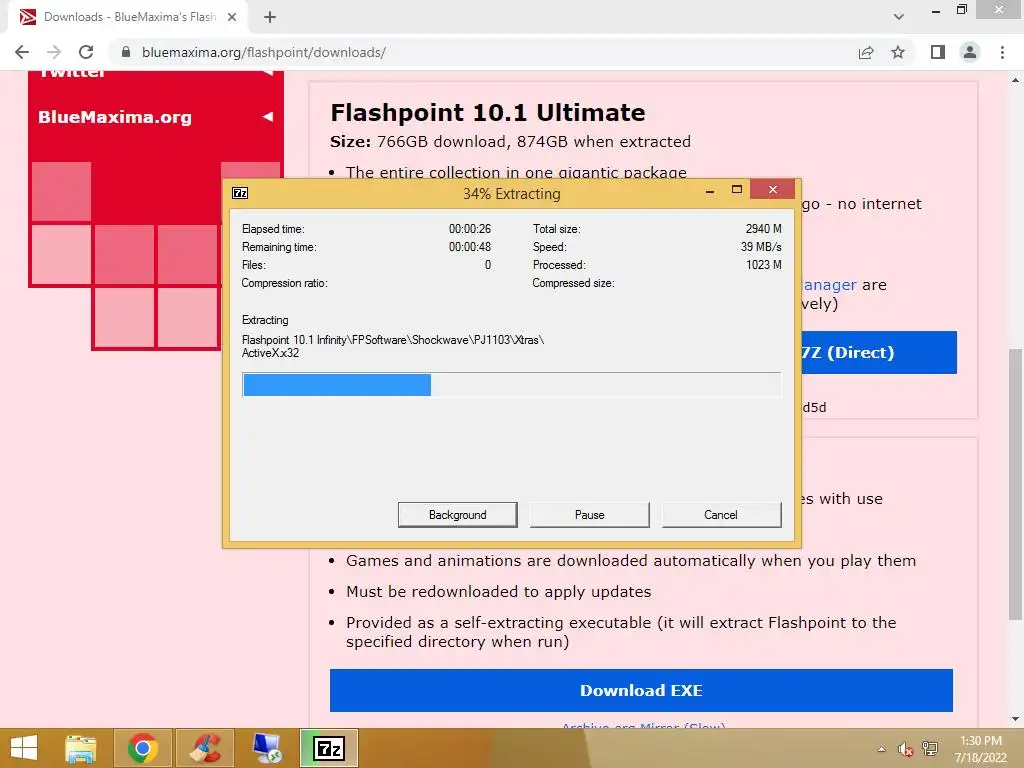Open a new tab with plus button
This screenshot has width=1024, height=768.
pyautogui.click(x=270, y=17)
